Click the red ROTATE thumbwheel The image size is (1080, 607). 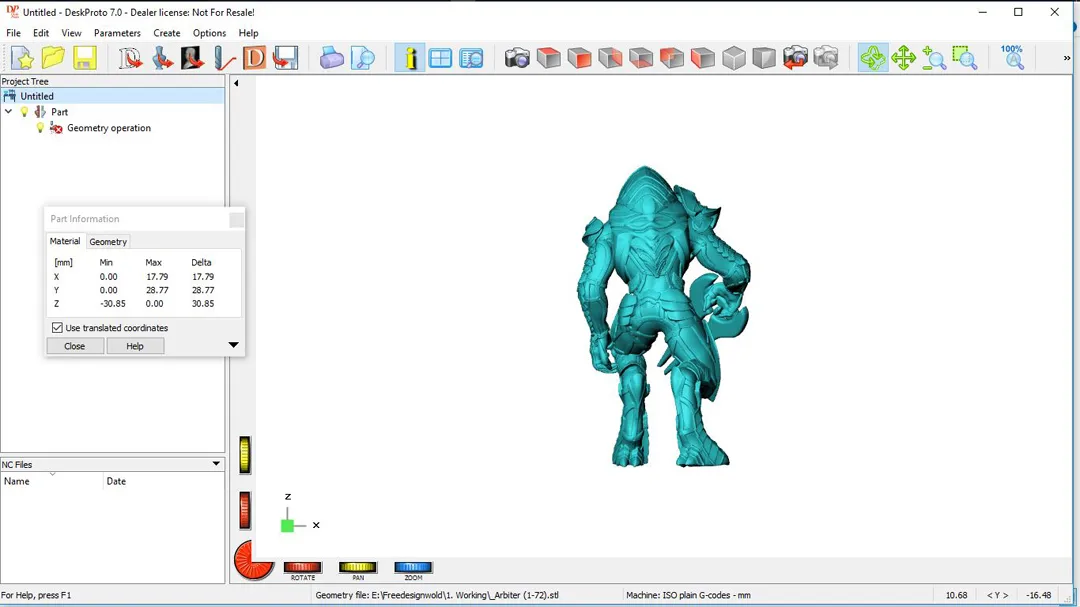click(x=302, y=567)
